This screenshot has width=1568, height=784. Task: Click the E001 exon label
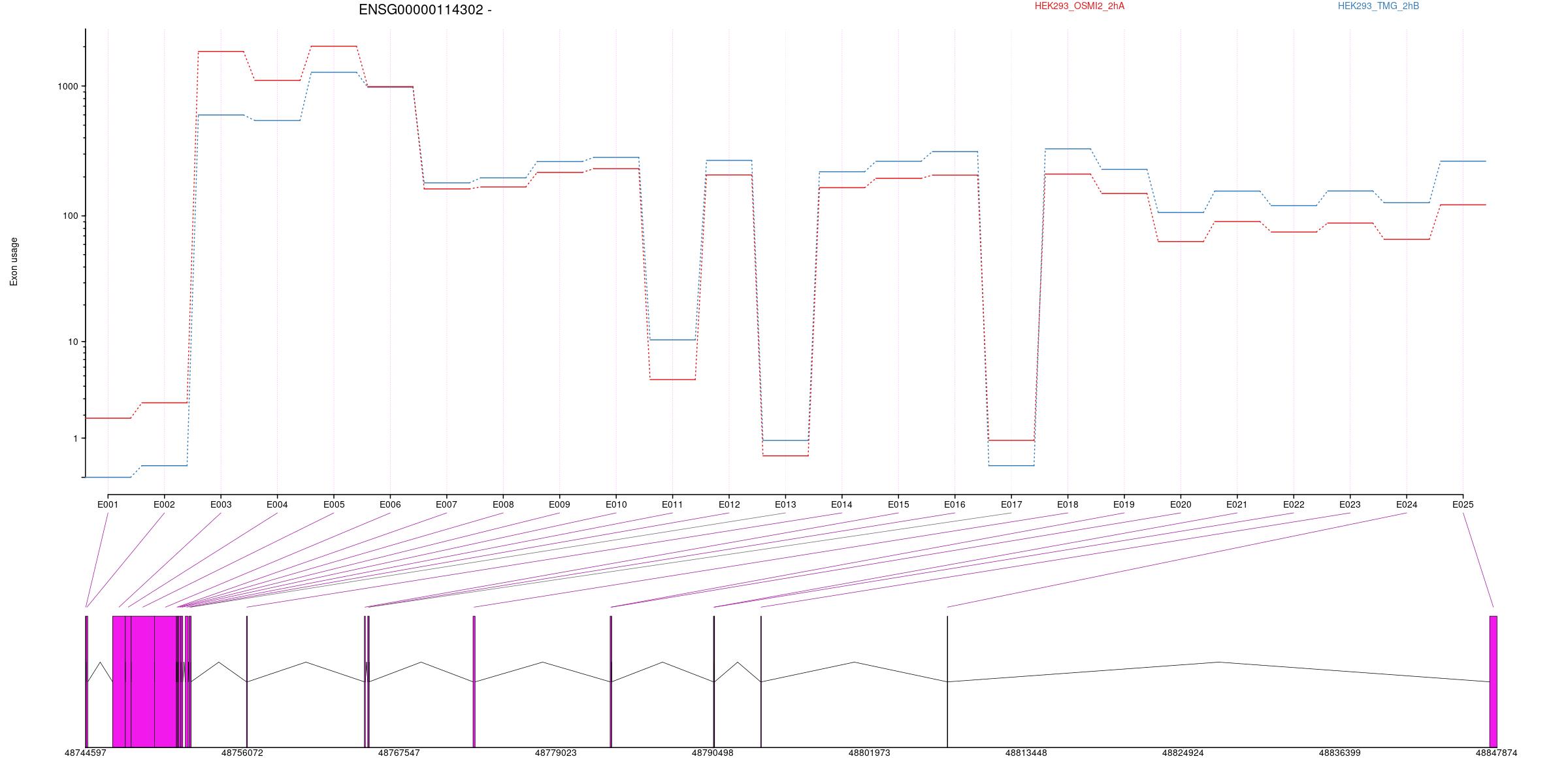pyautogui.click(x=108, y=504)
